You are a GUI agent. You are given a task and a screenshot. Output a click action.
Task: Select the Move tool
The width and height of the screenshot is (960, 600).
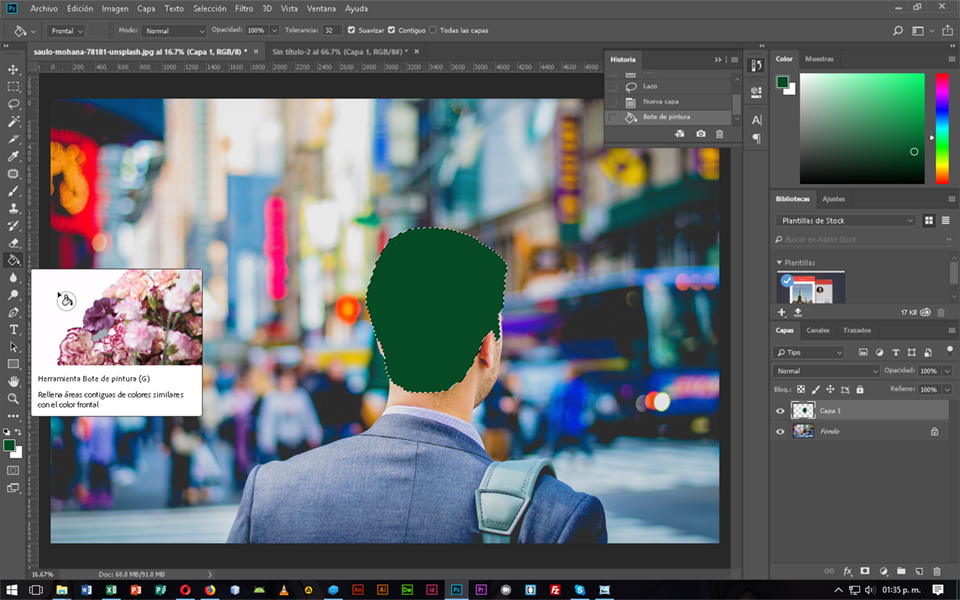tap(13, 69)
